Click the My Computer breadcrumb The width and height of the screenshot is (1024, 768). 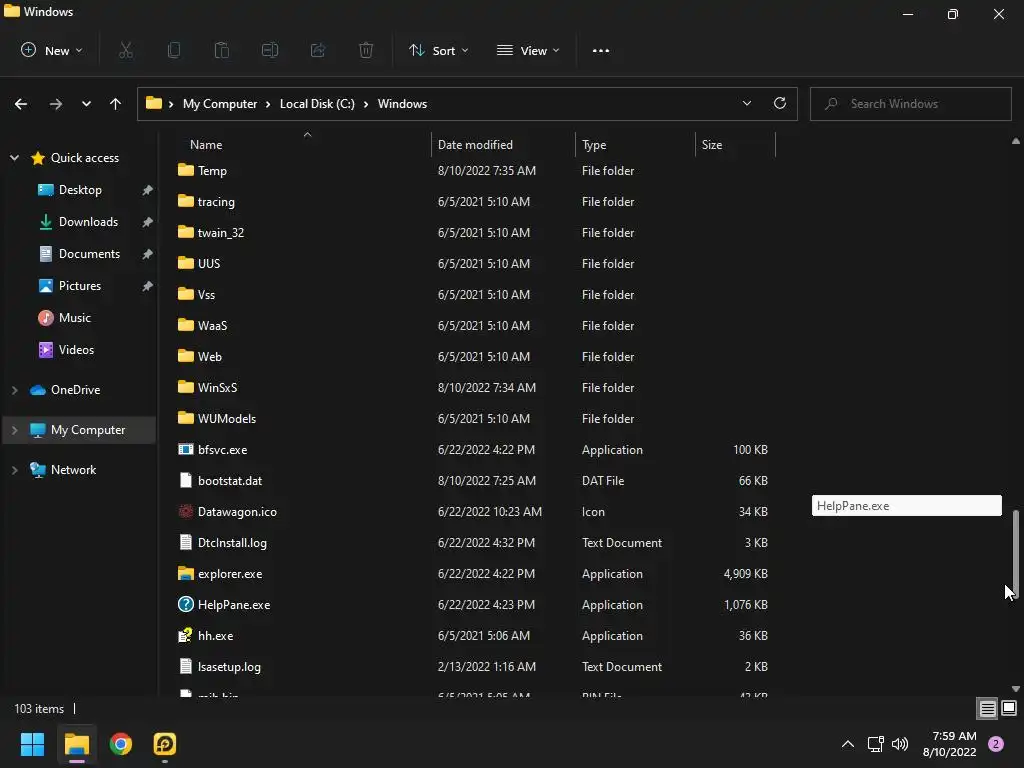[219, 104]
